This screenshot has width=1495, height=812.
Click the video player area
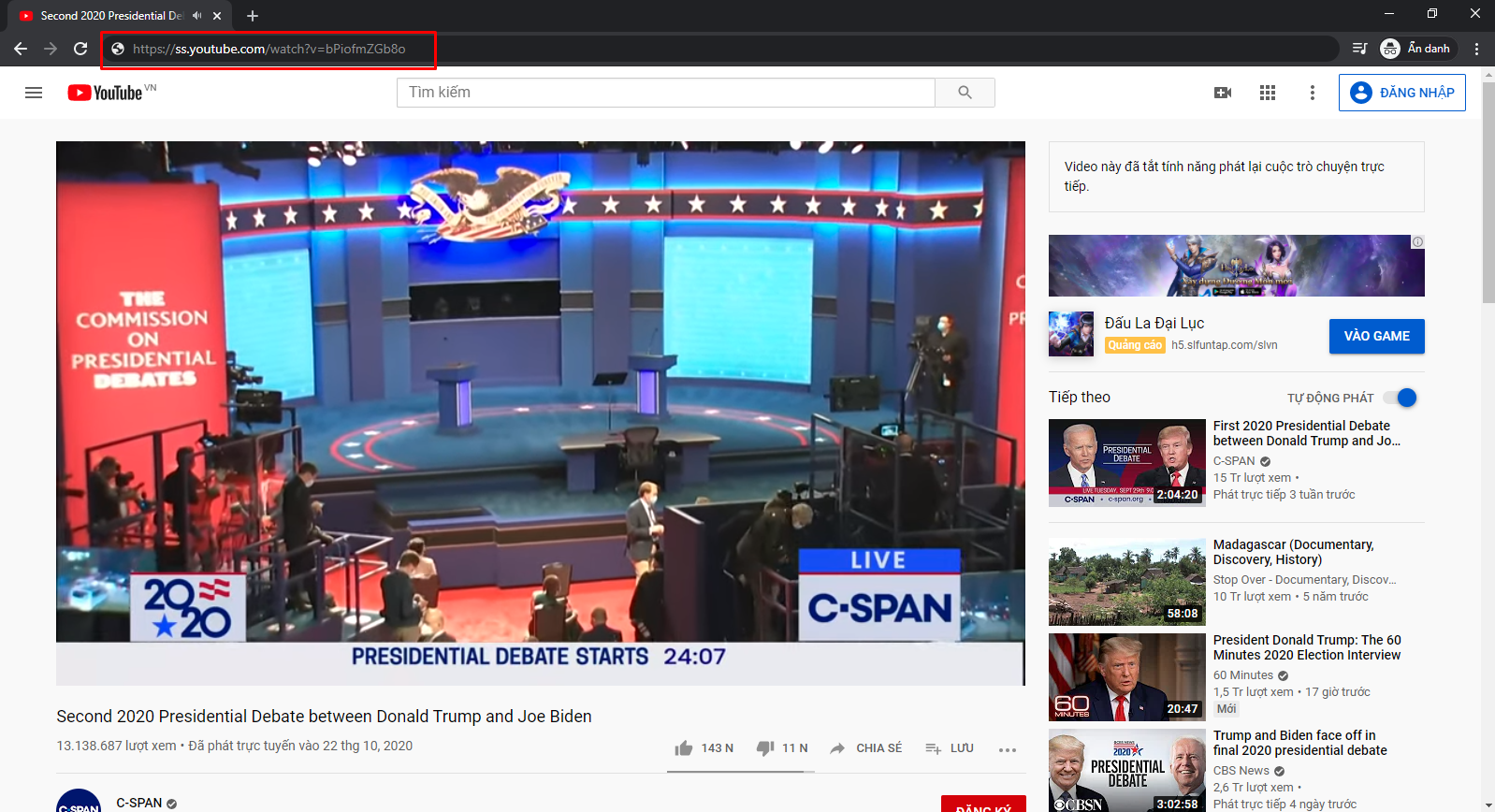pos(541,413)
